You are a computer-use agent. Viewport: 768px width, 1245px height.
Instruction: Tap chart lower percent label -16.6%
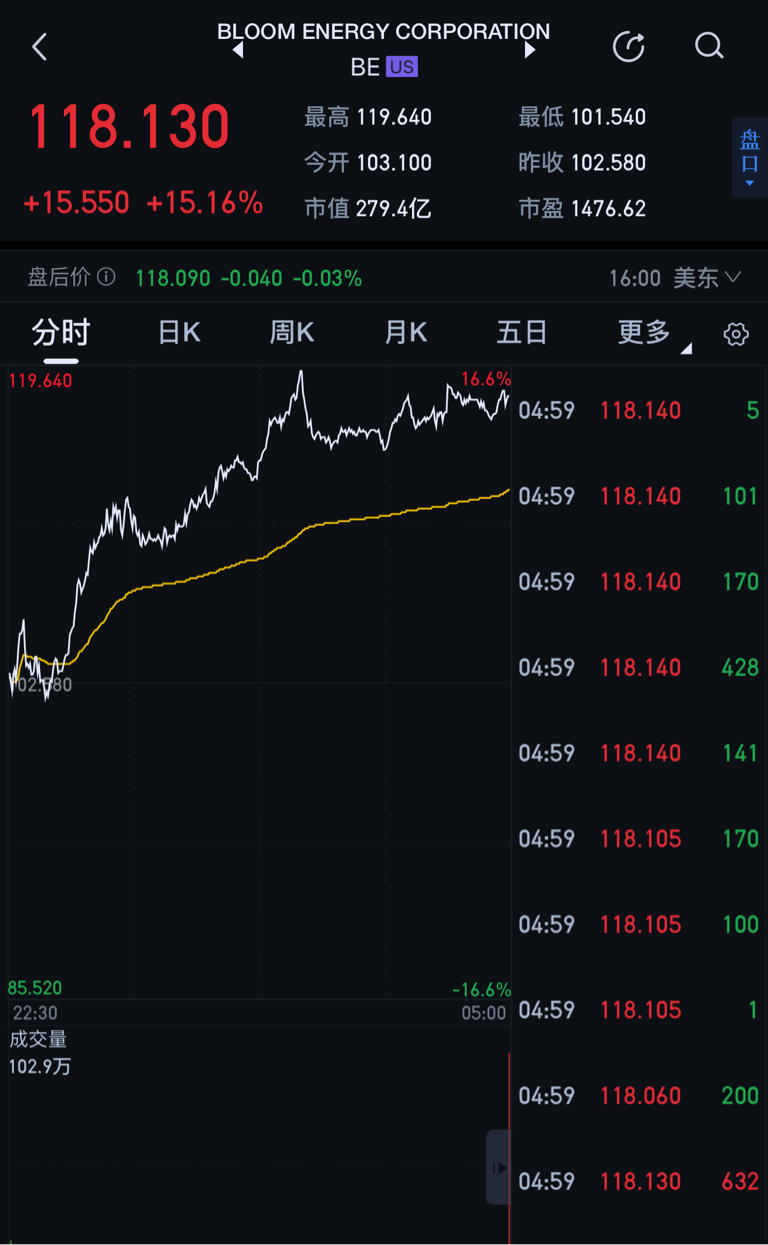click(x=482, y=990)
